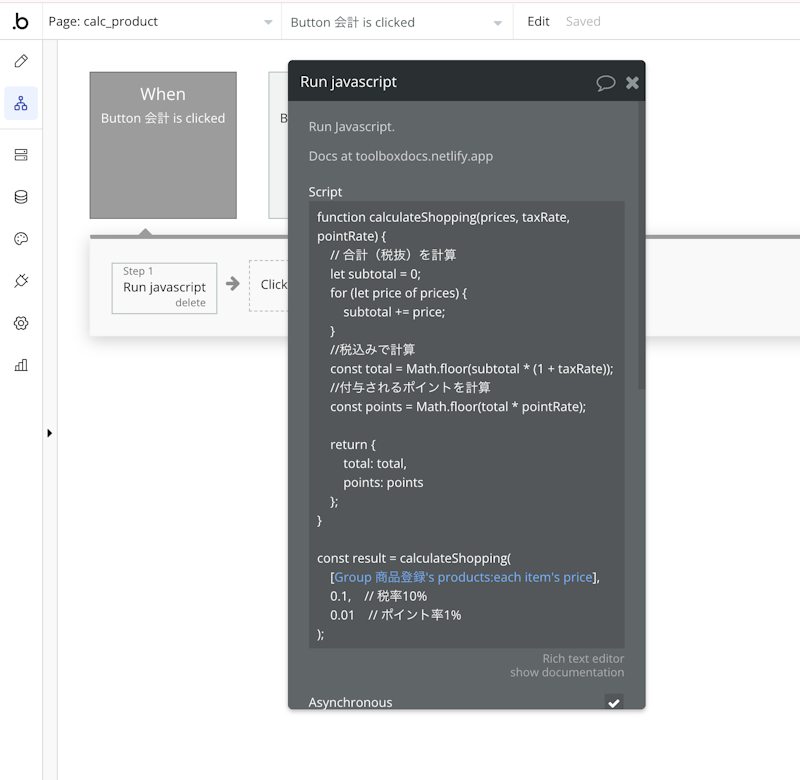Viewport: 800px width, 780px height.
Task: Open the Settings gear icon
Action: point(21,323)
